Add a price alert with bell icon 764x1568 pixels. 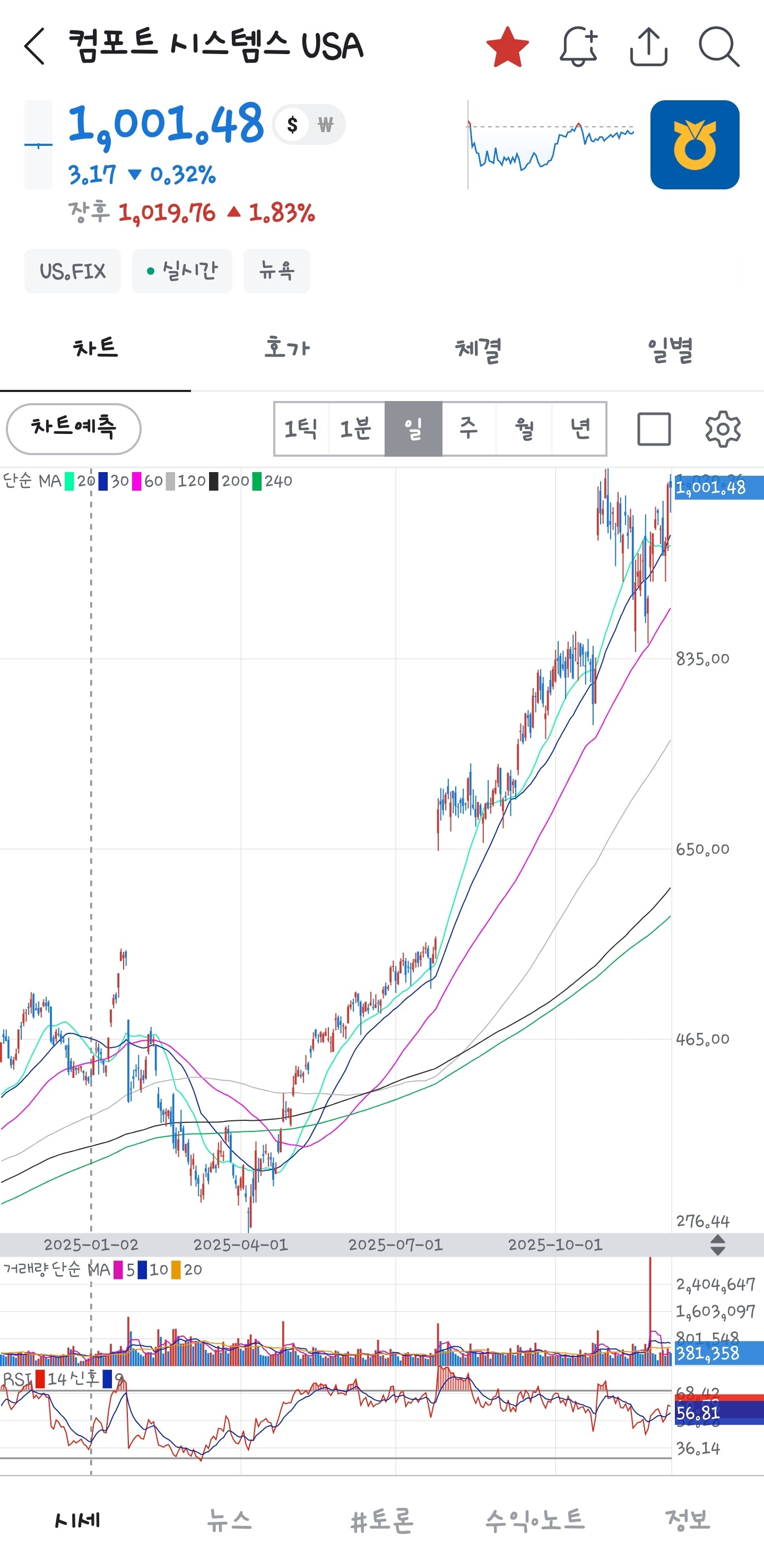pyautogui.click(x=578, y=46)
